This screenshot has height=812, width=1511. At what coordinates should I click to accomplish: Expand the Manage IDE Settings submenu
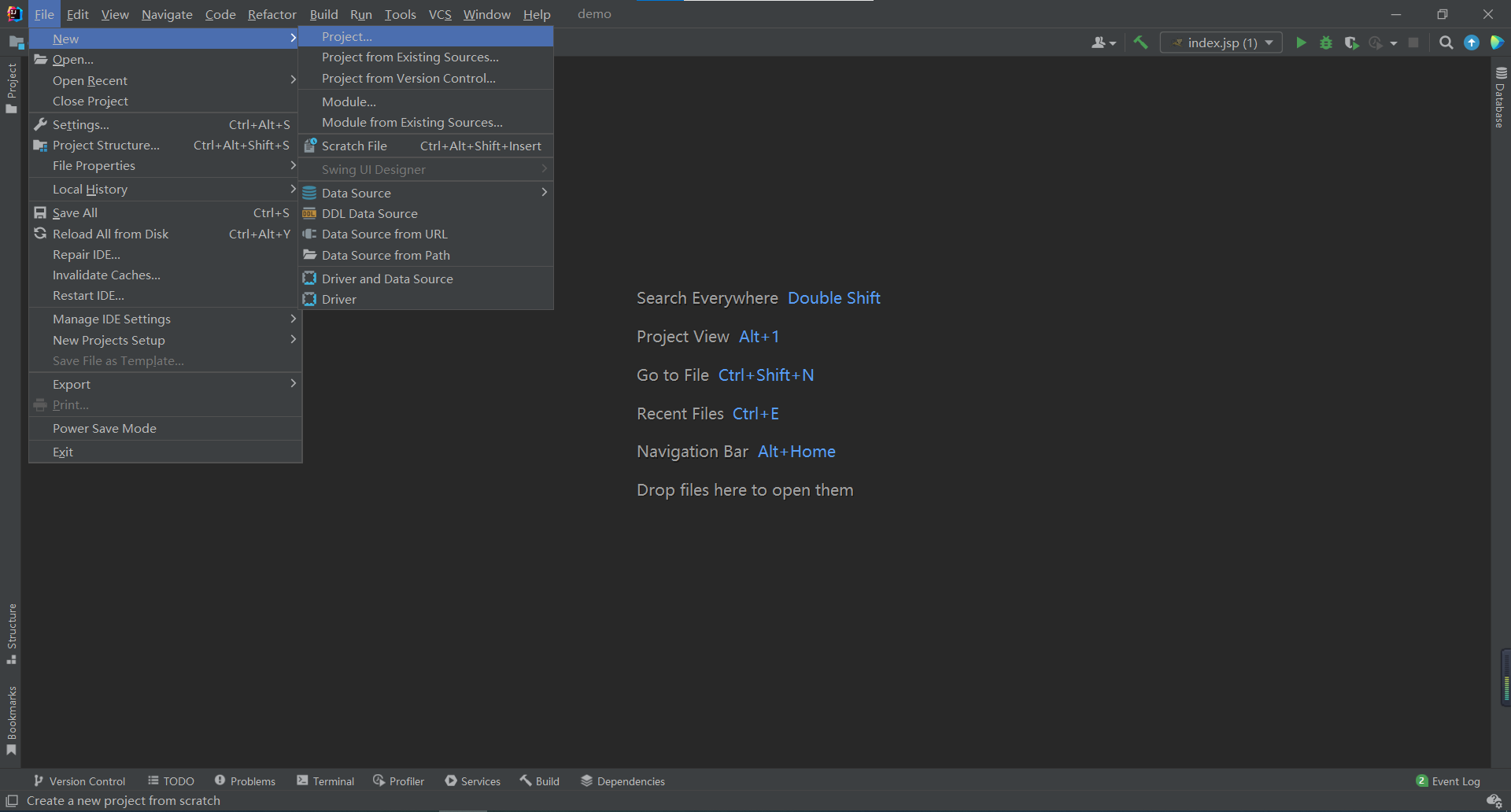point(165,319)
